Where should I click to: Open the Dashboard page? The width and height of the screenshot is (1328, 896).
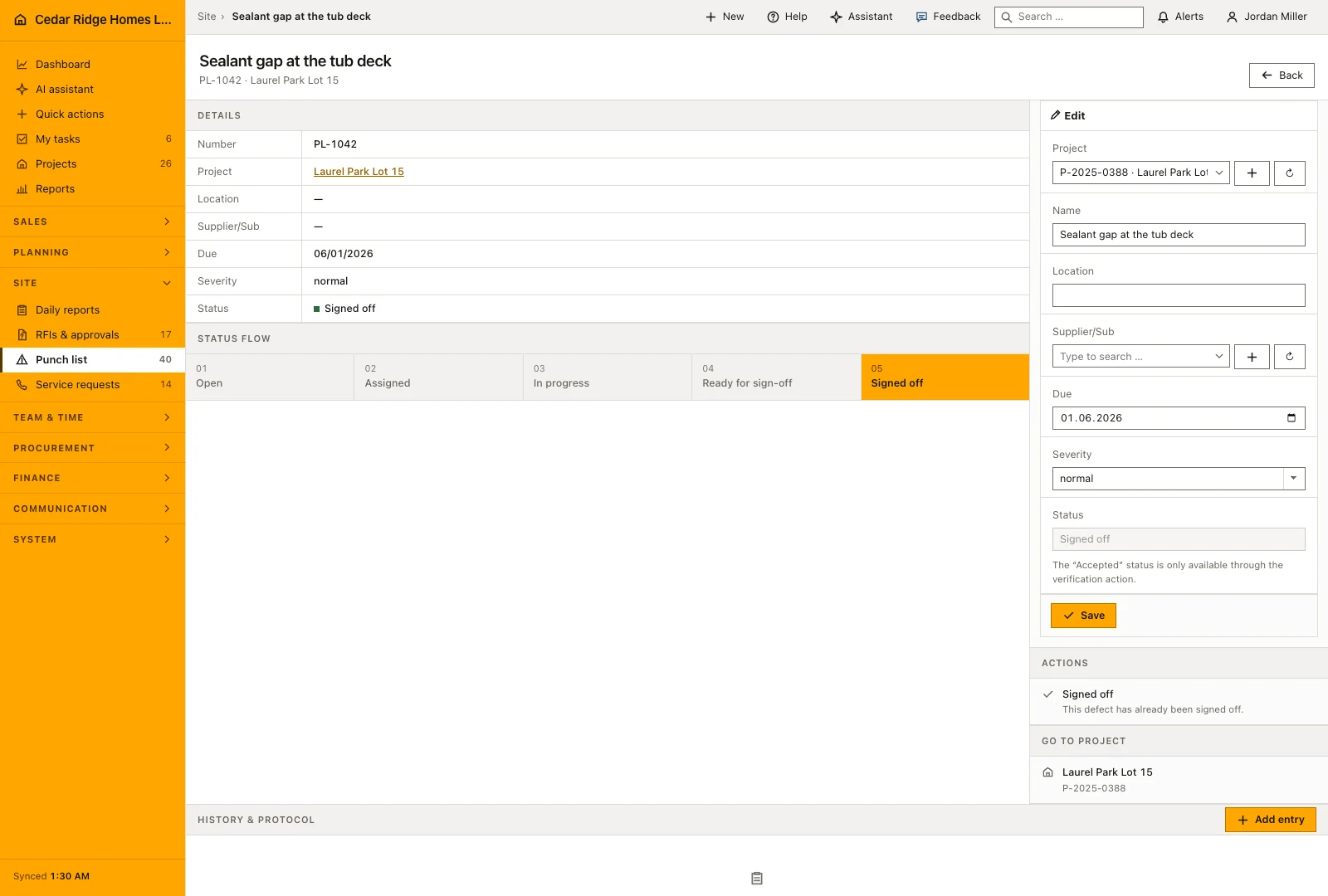[x=92, y=64]
